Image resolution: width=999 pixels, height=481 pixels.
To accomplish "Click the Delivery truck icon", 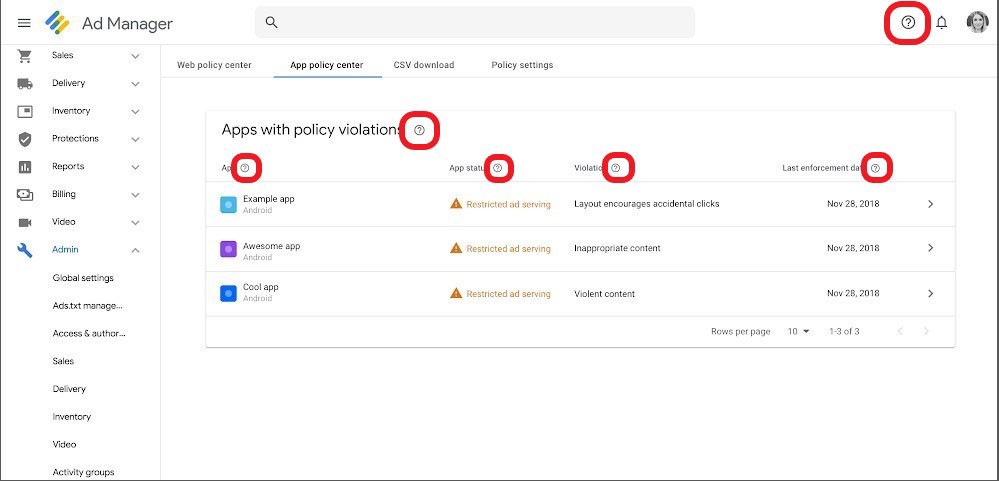I will pyautogui.click(x=25, y=83).
